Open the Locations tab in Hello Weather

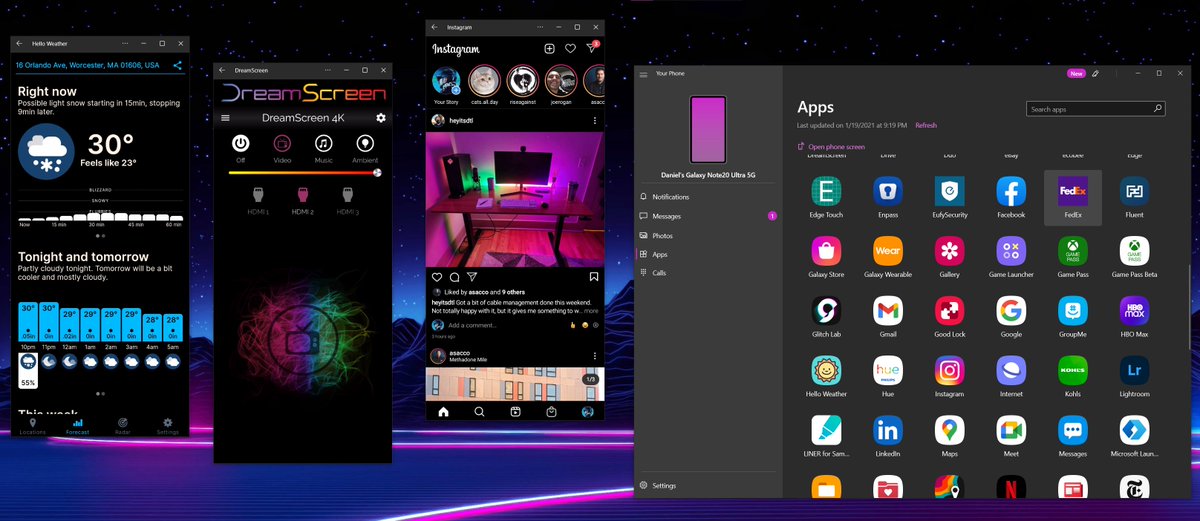[33, 426]
